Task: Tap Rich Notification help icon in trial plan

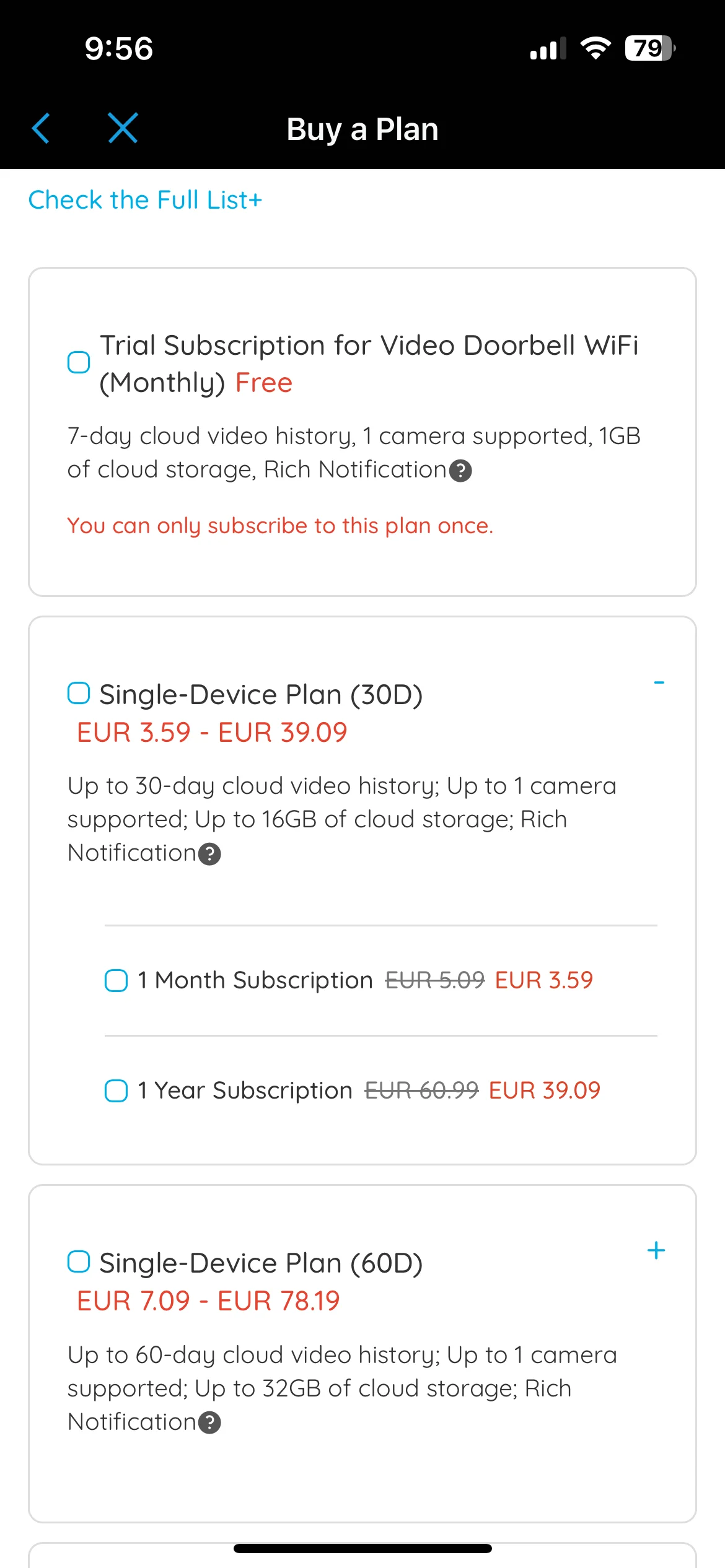Action: click(460, 471)
